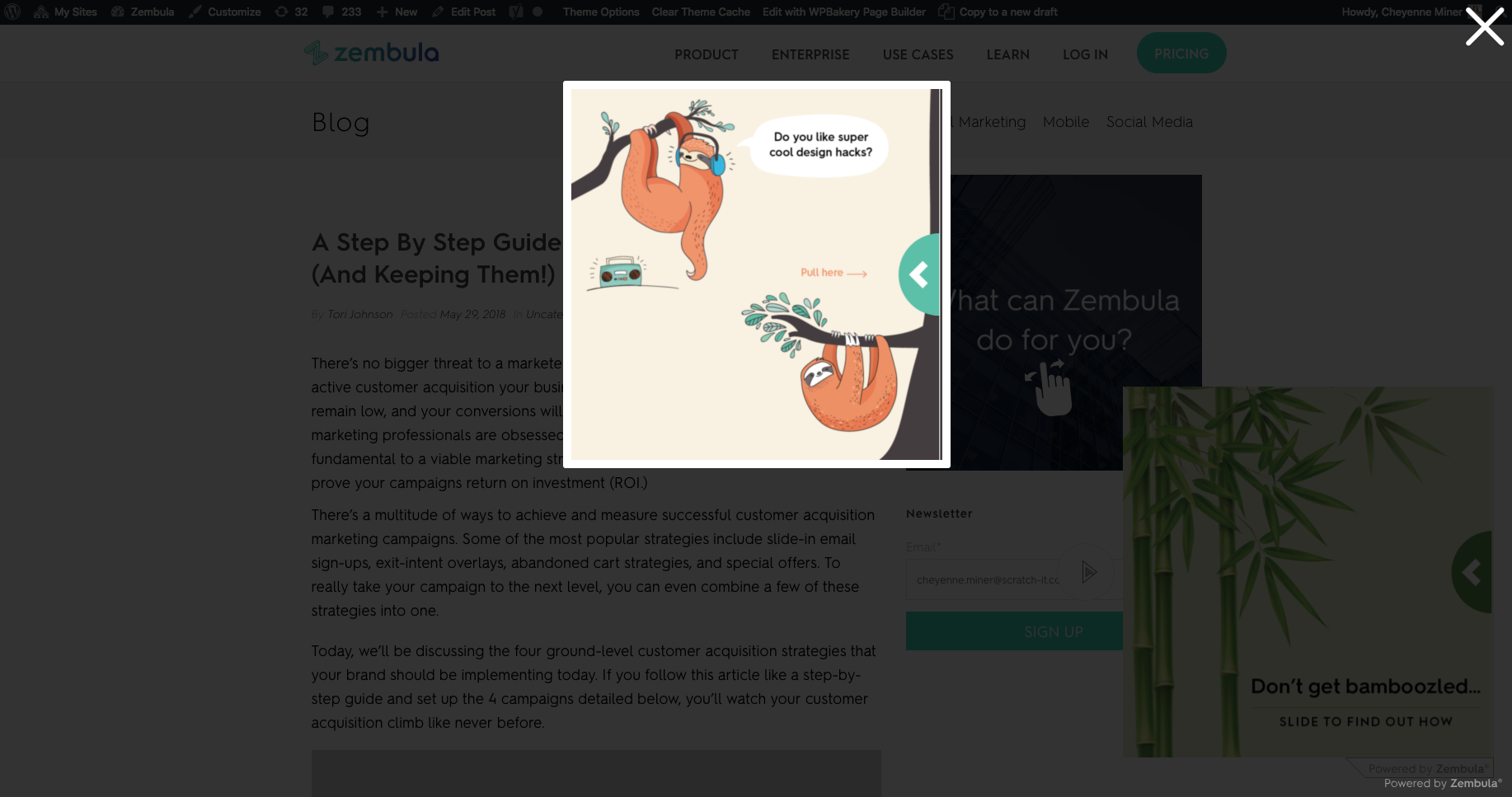The image size is (1512, 797).
Task: Open My Sites menu
Action: coord(65,12)
